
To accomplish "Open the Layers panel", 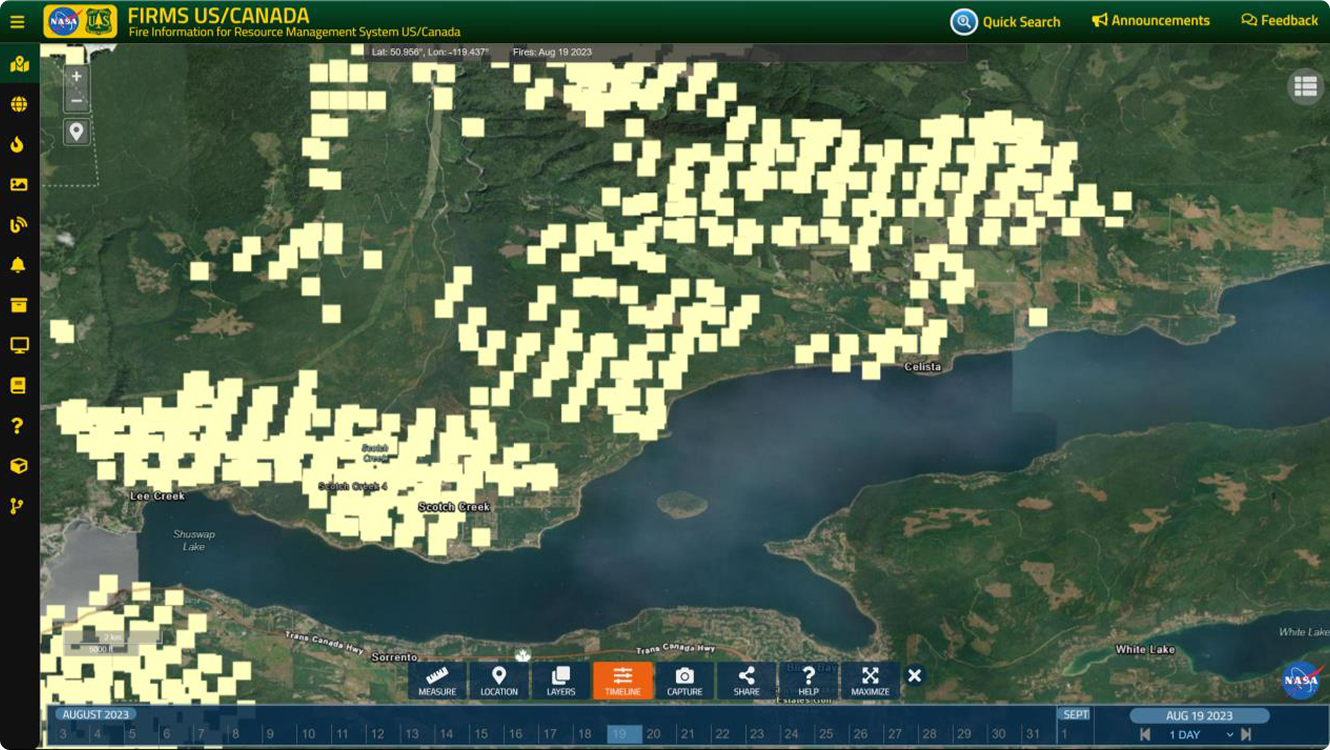I will (x=561, y=680).
